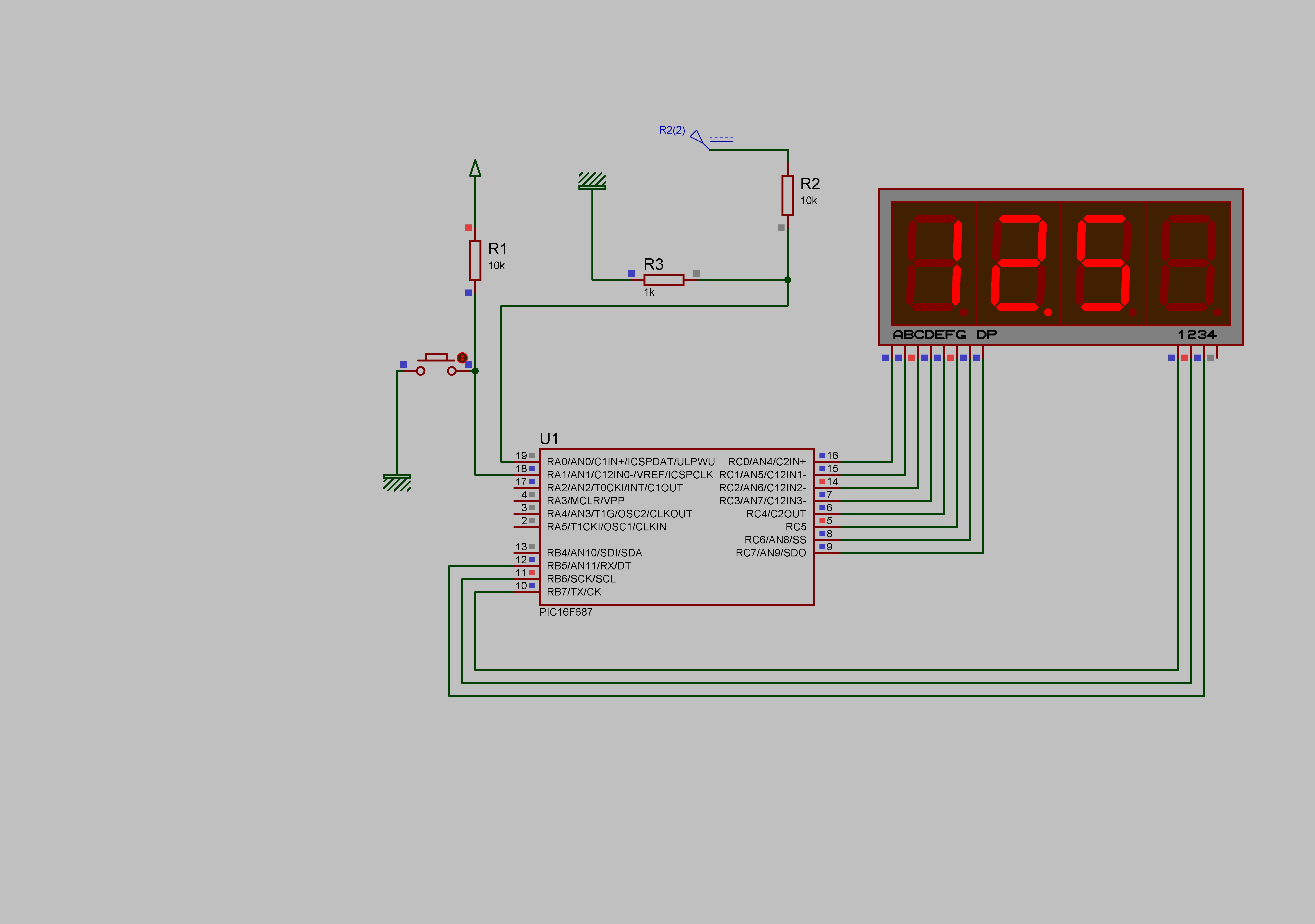Click pin label RC1/AN5/C12IN1-
This screenshot has height=924, width=1315.
coord(762,475)
